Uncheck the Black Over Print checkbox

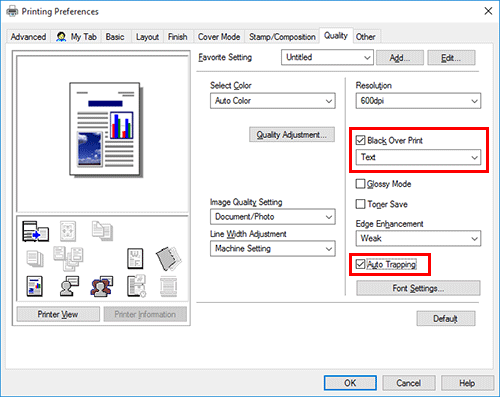(x=360, y=140)
